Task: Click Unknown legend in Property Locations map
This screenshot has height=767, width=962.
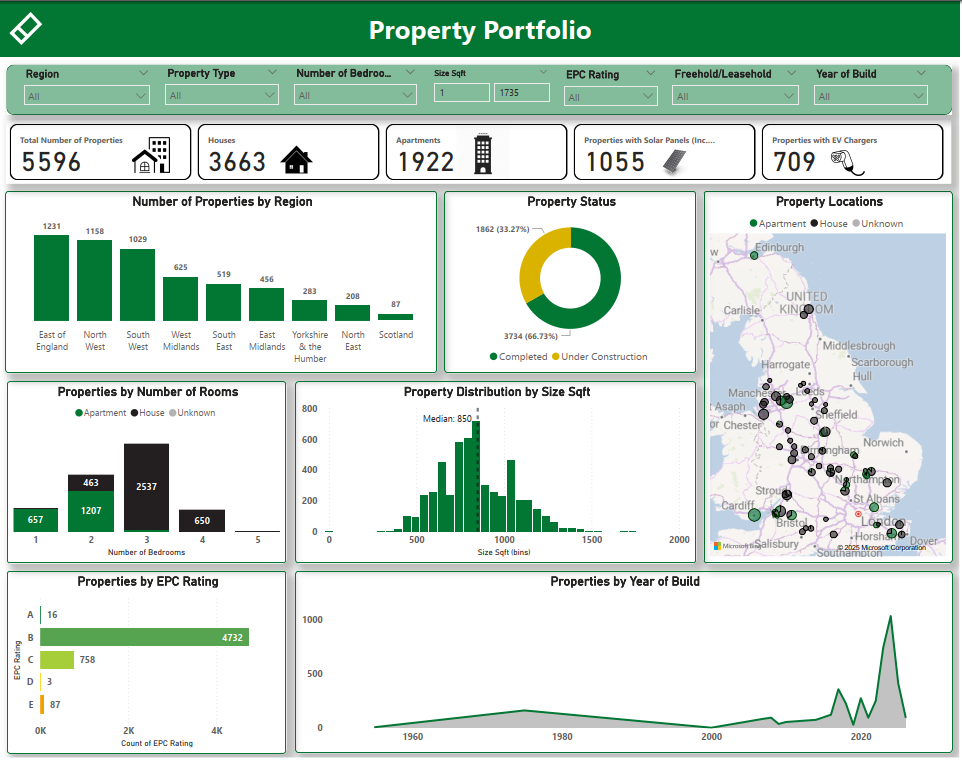Action: click(877, 223)
